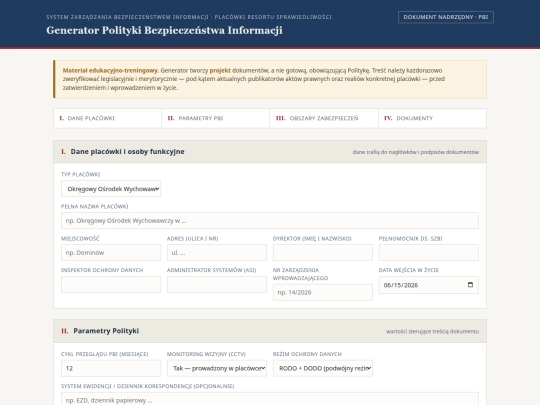Click the Parametry Polityki section heading
The image size is (540, 405).
pos(106,331)
